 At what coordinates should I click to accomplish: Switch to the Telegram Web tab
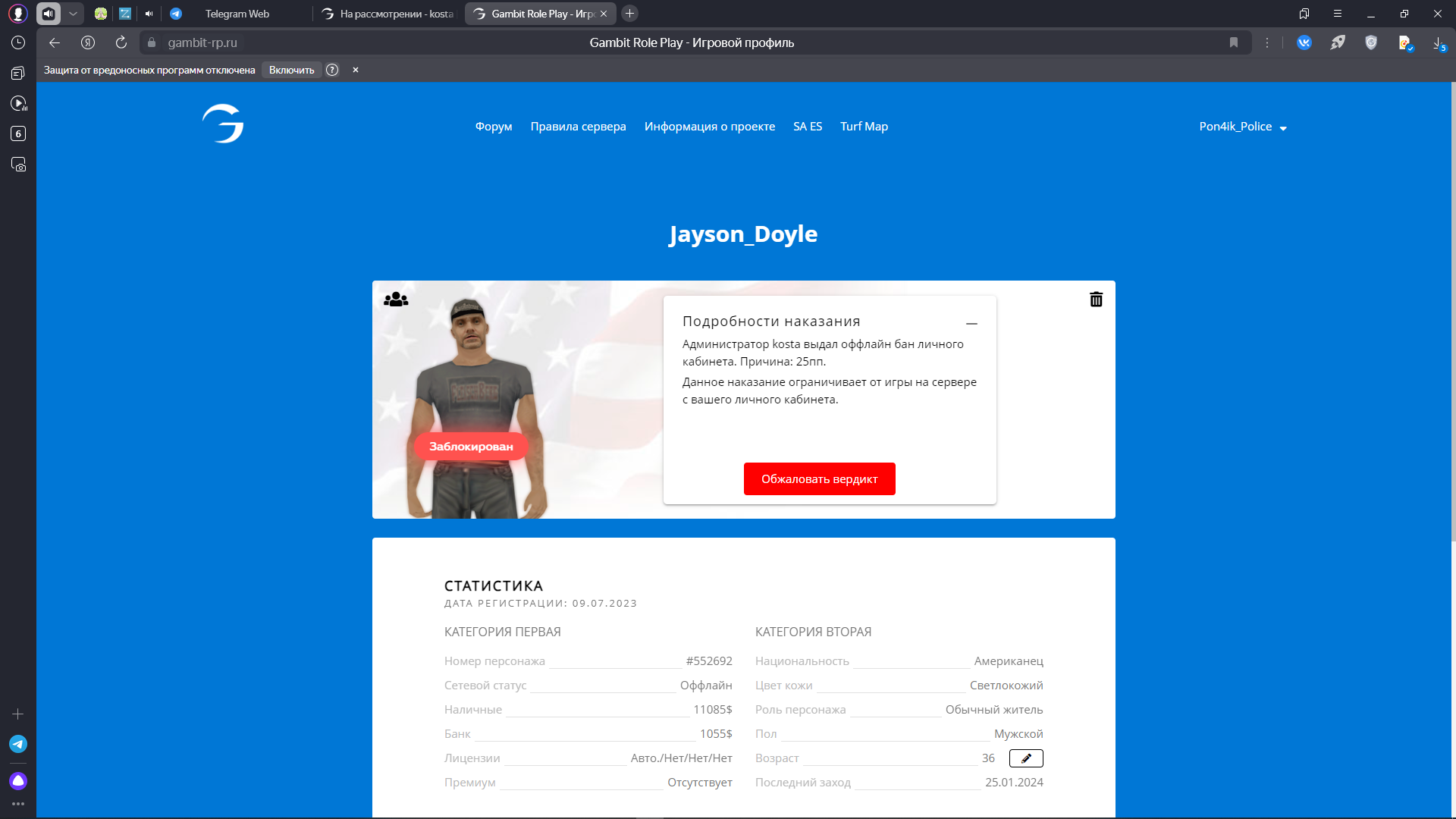237,14
